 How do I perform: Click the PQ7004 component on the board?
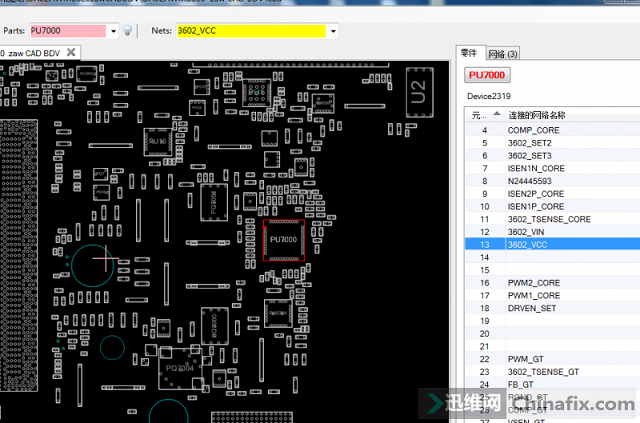(x=180, y=368)
